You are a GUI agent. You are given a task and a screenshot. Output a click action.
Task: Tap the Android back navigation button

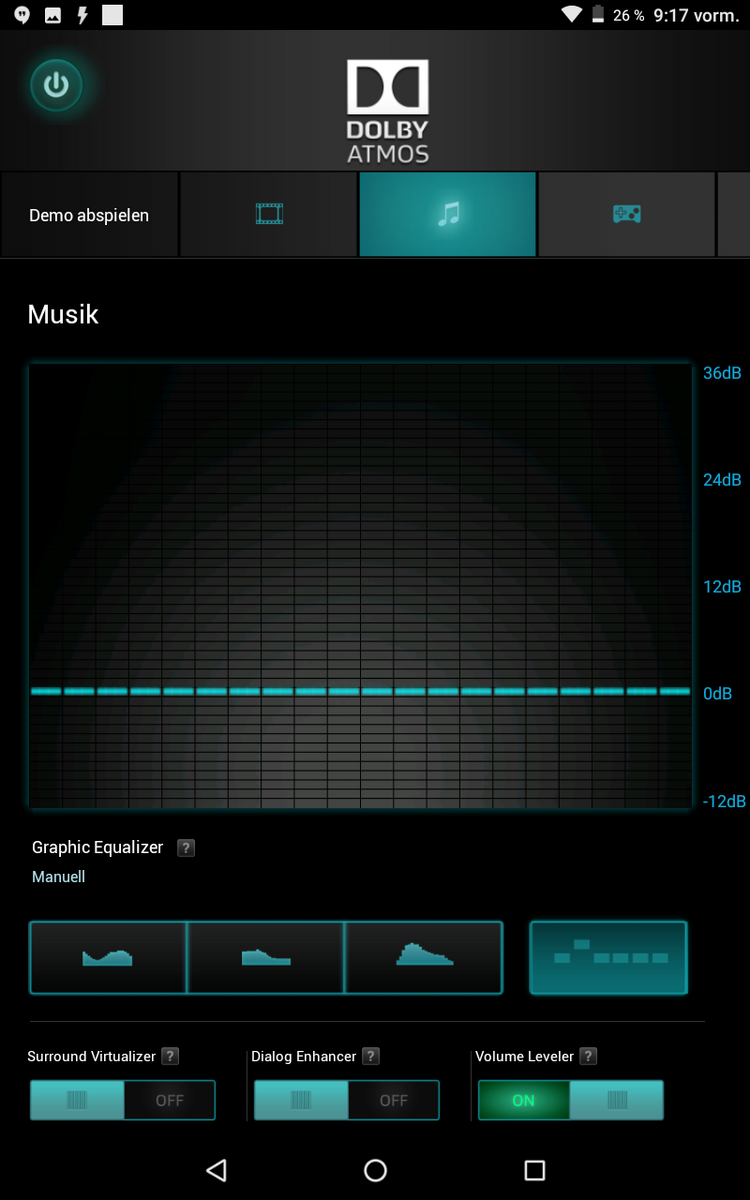point(216,1170)
